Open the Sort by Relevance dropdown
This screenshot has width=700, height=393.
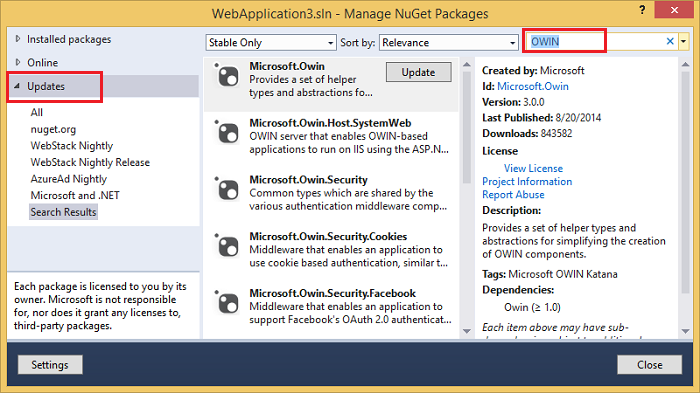point(449,42)
